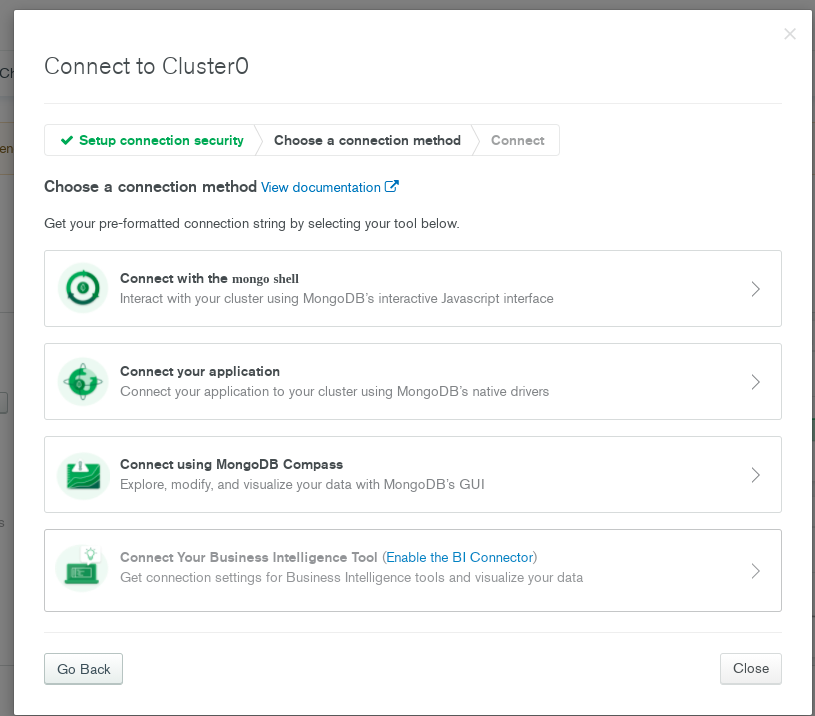Click green checkmark on Setup connection security
This screenshot has height=716, width=815.
click(67, 140)
